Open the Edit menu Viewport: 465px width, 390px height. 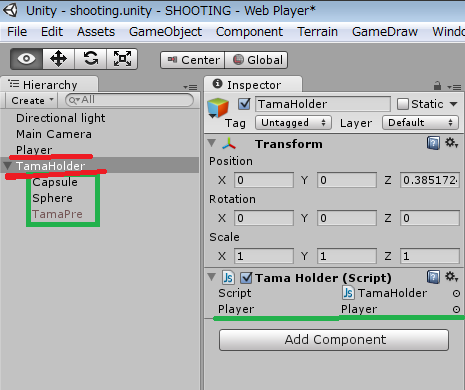click(52, 32)
